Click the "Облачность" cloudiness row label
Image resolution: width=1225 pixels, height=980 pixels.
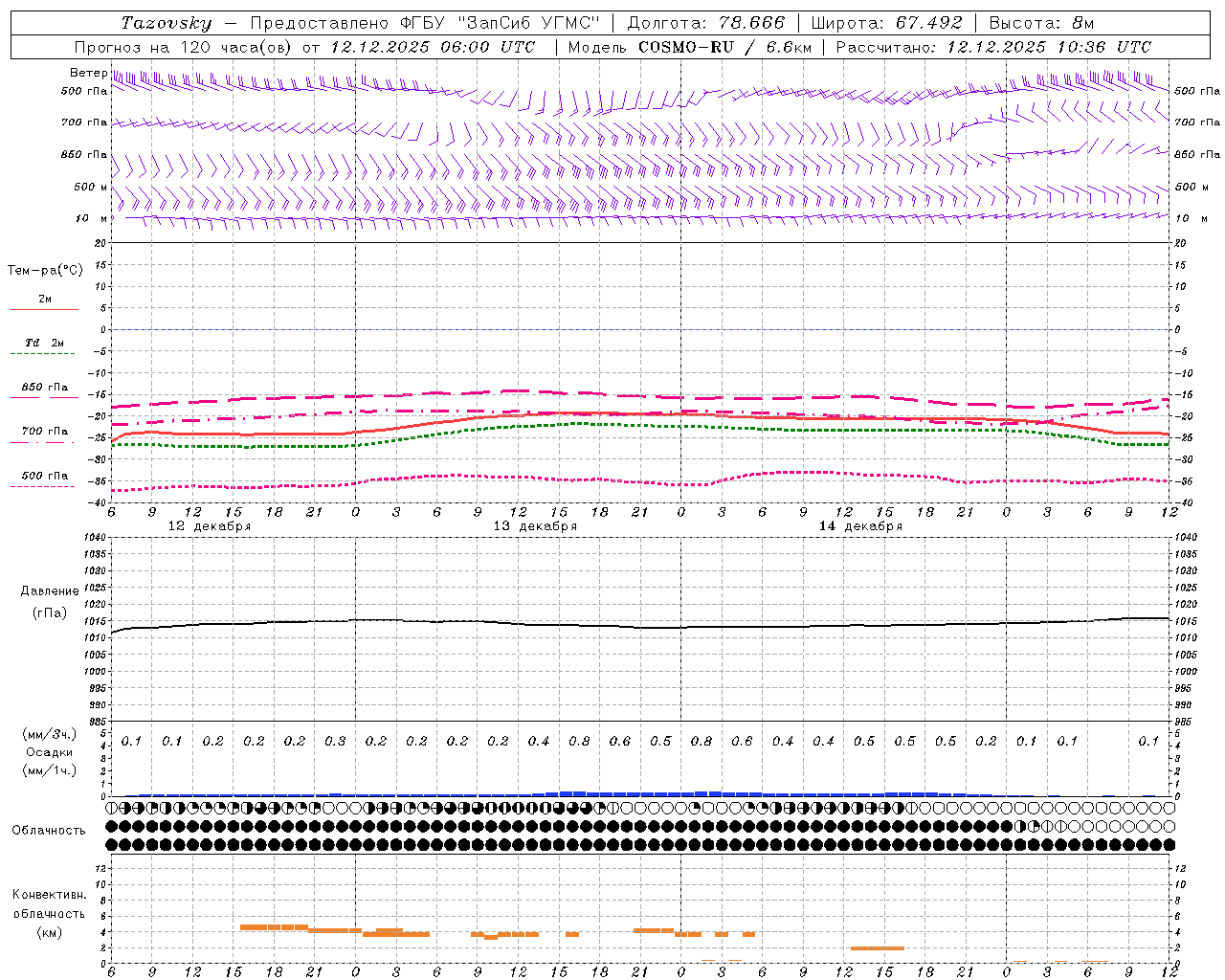pos(49,831)
